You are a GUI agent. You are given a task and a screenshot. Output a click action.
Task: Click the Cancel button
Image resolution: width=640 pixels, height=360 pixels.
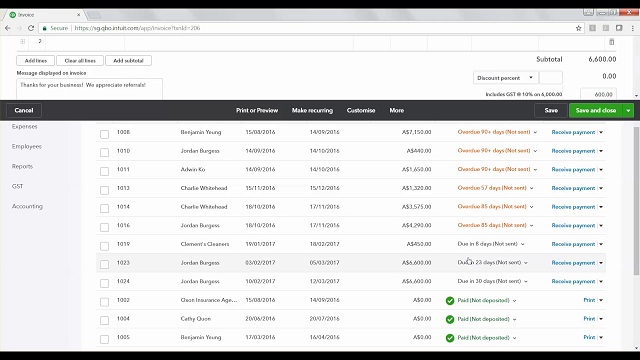tap(24, 110)
